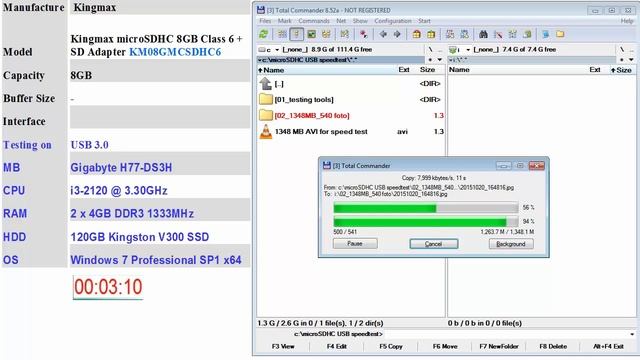
Task: Click the invert selection toolbar icon
Action: (x=344, y=34)
